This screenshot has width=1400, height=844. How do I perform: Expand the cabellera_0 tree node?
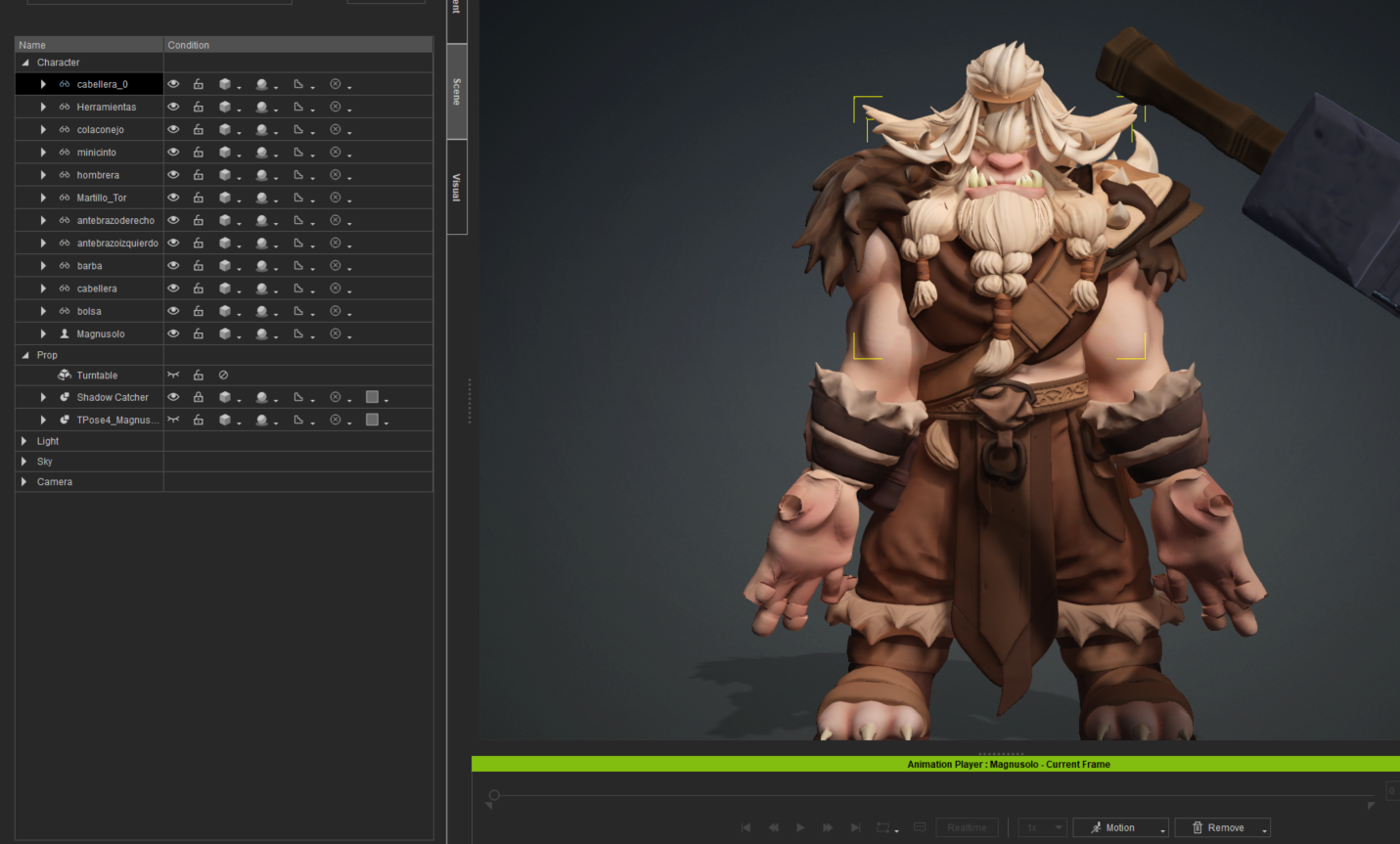(43, 84)
